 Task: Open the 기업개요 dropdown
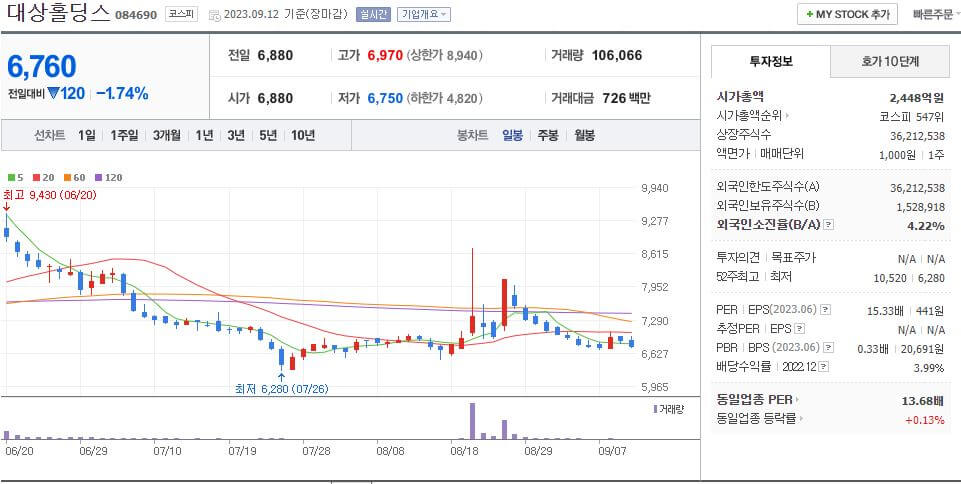tap(424, 14)
